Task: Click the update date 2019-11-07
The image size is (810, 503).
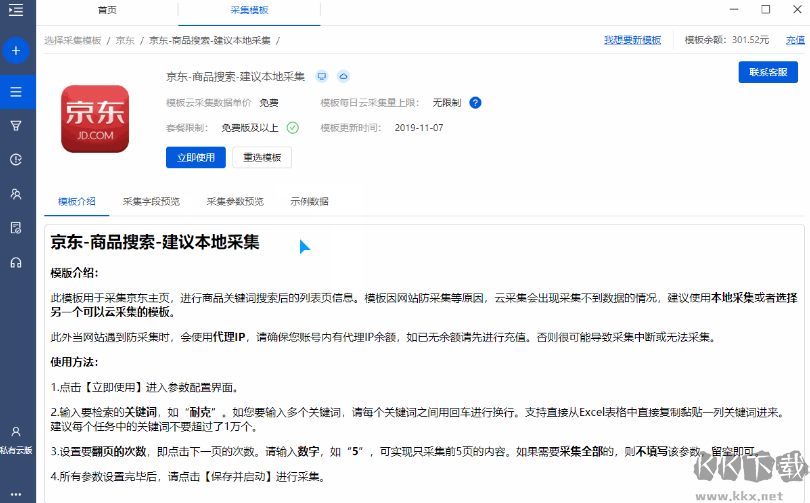Action: 419,128
